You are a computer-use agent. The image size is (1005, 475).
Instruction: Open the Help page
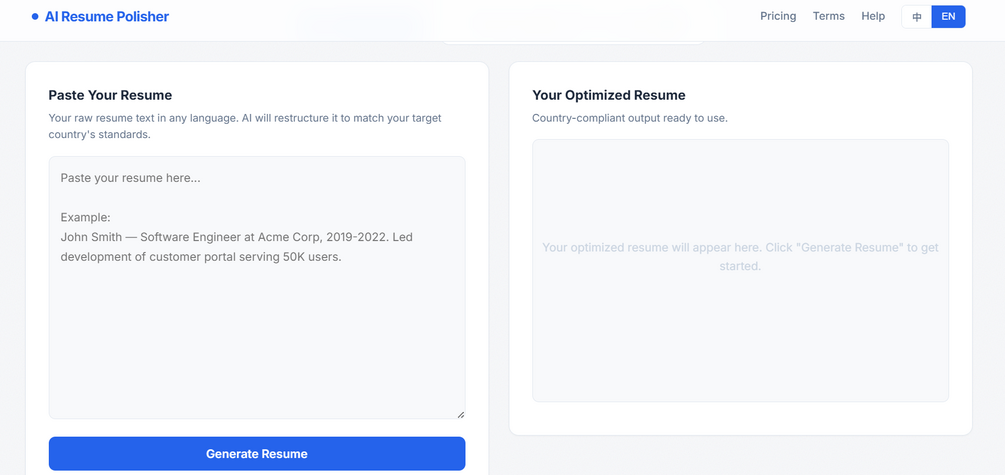tap(873, 17)
